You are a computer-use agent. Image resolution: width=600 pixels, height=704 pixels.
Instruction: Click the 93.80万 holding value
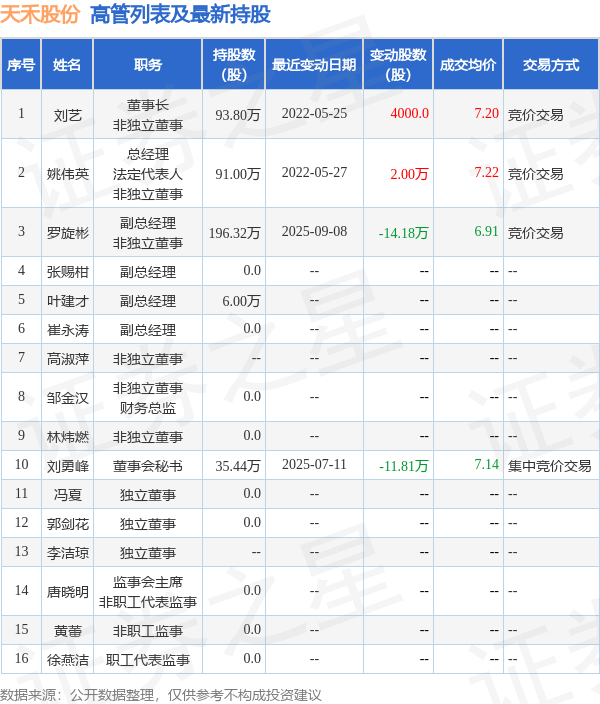pos(238,115)
